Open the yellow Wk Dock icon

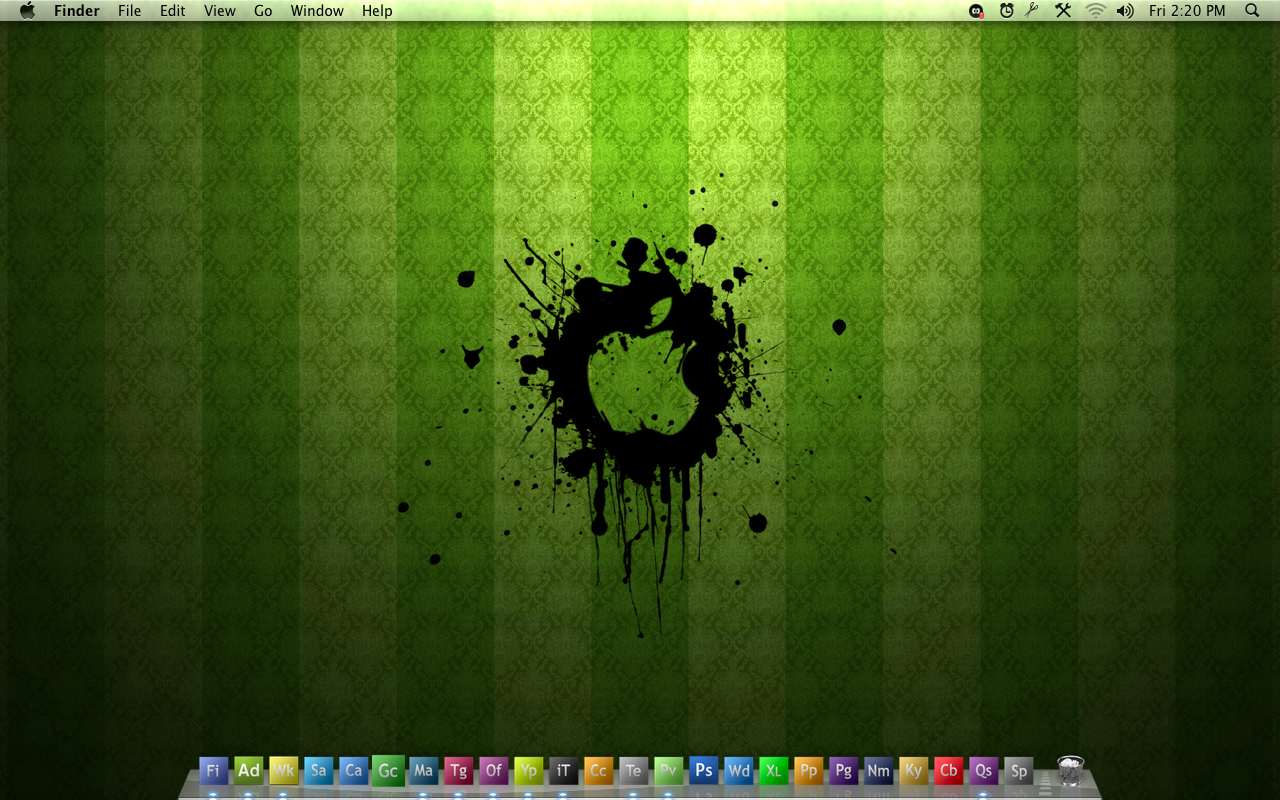[x=283, y=771]
